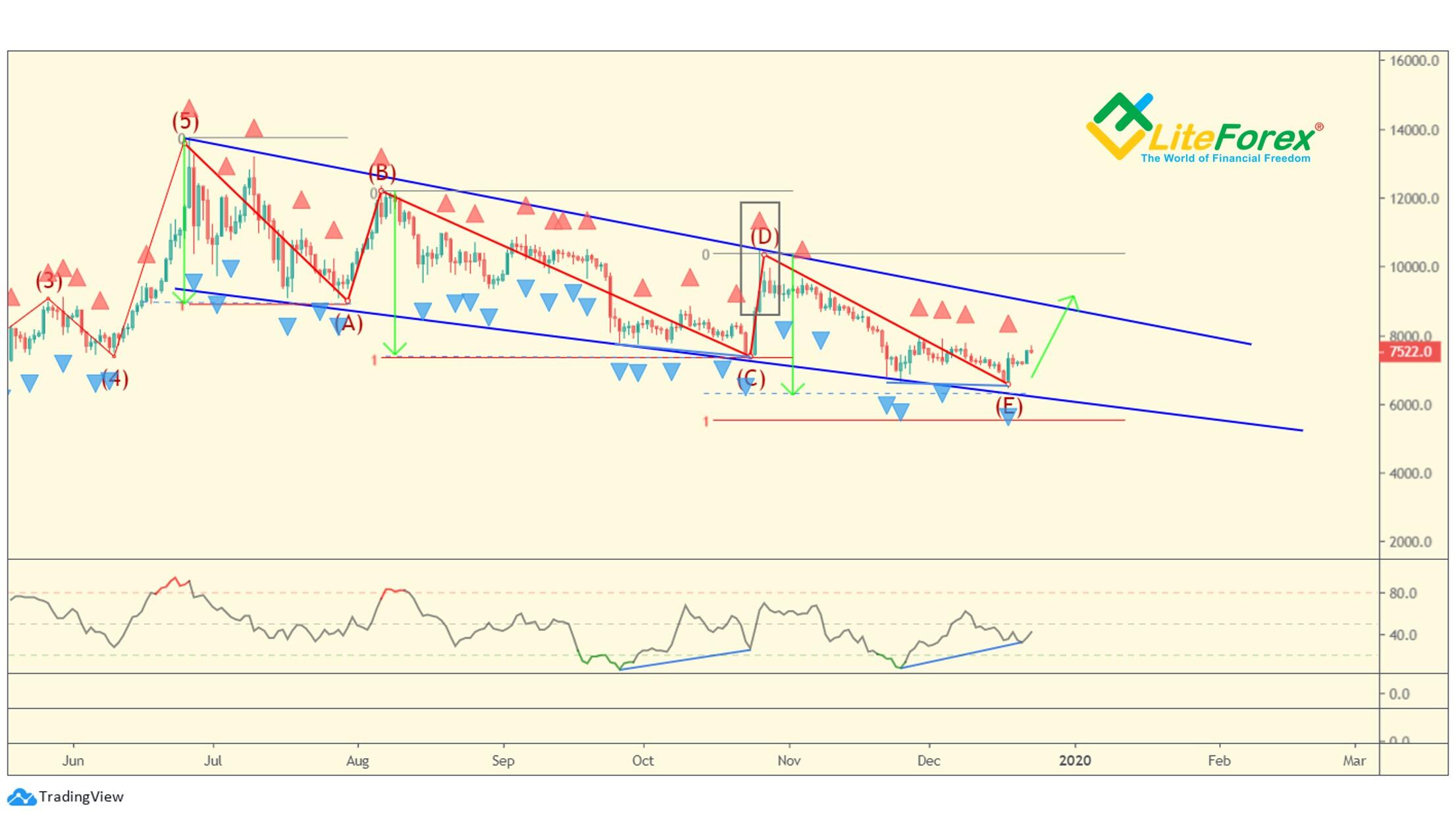This screenshot has height=818, width=1456.
Task: Click the (D) wave label inside rectangle
Action: pos(764,236)
